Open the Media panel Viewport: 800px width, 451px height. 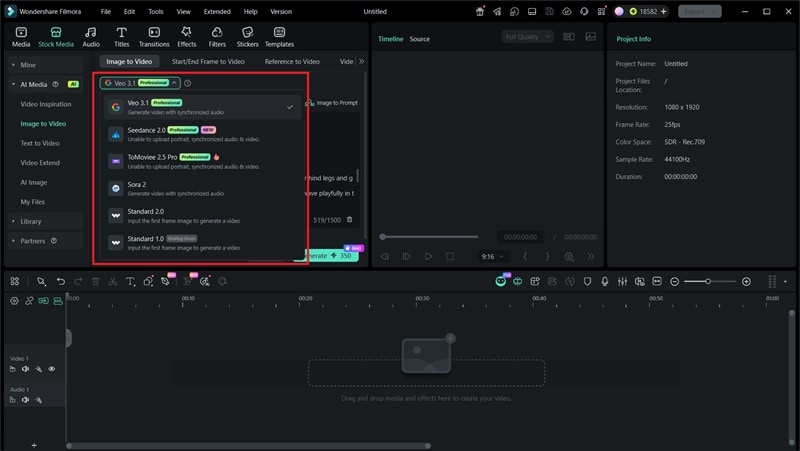point(21,37)
